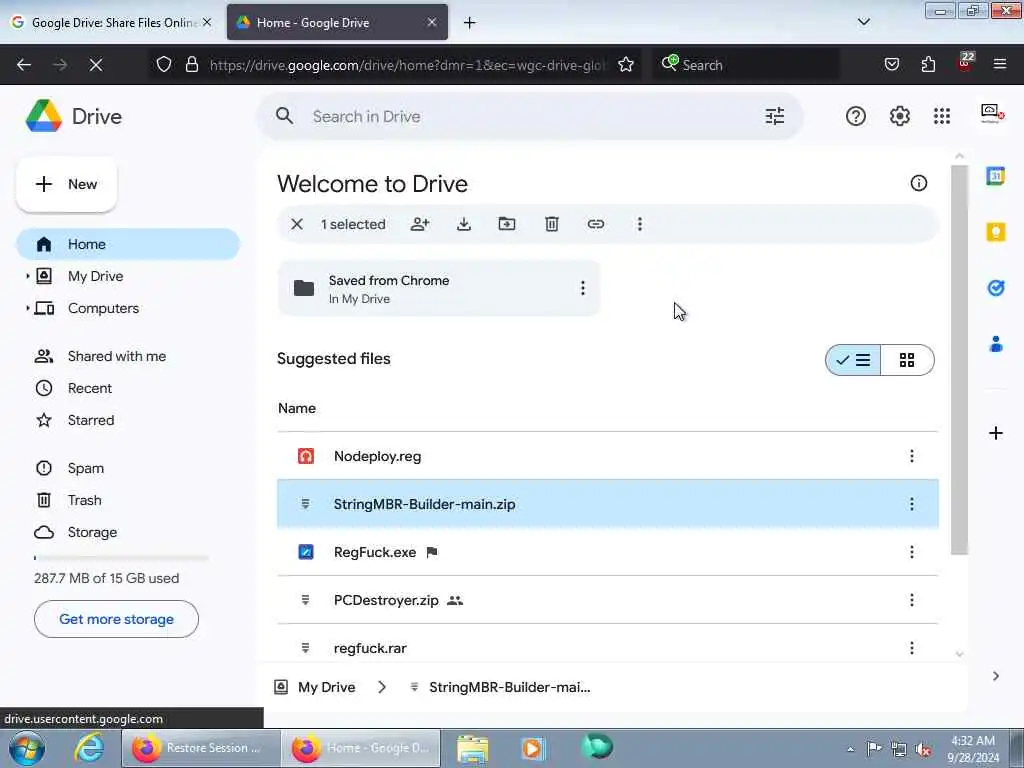1024x768 pixels.
Task: Switch to list layout view
Action: [x=853, y=360]
